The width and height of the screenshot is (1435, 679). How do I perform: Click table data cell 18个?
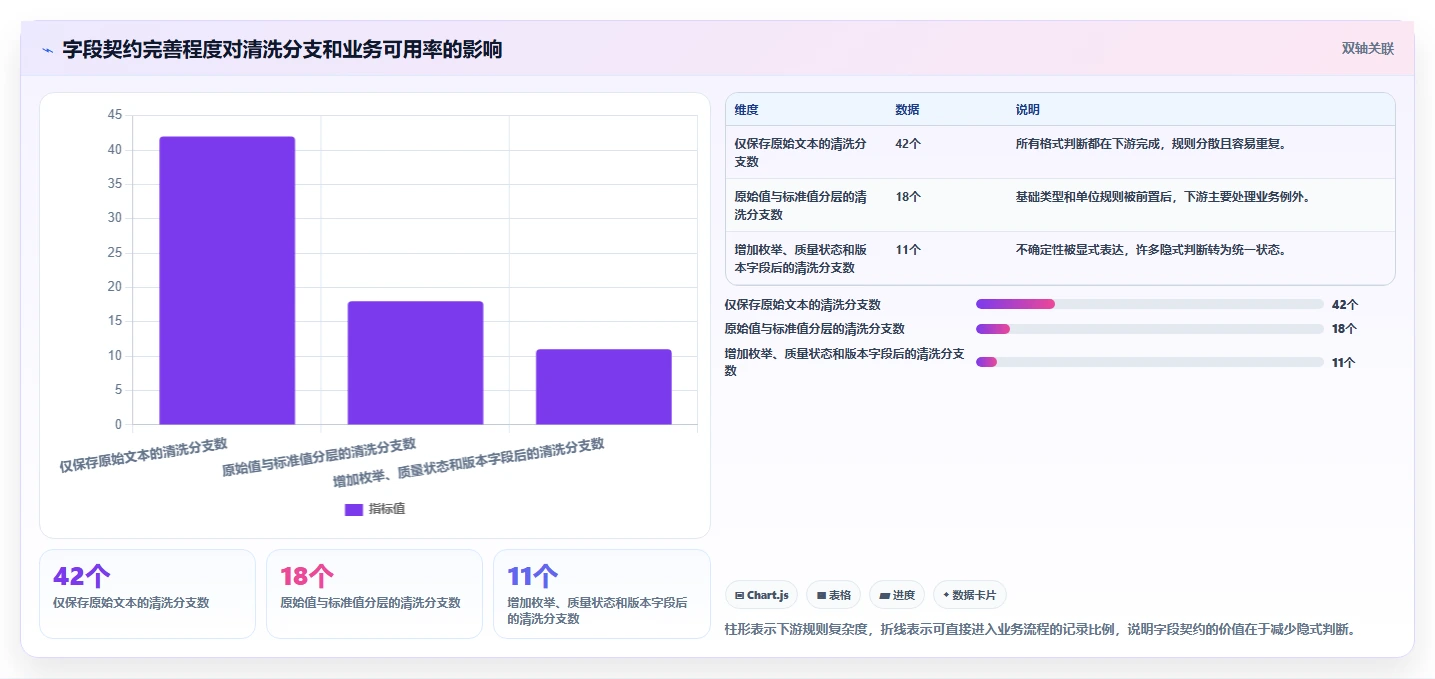point(908,197)
